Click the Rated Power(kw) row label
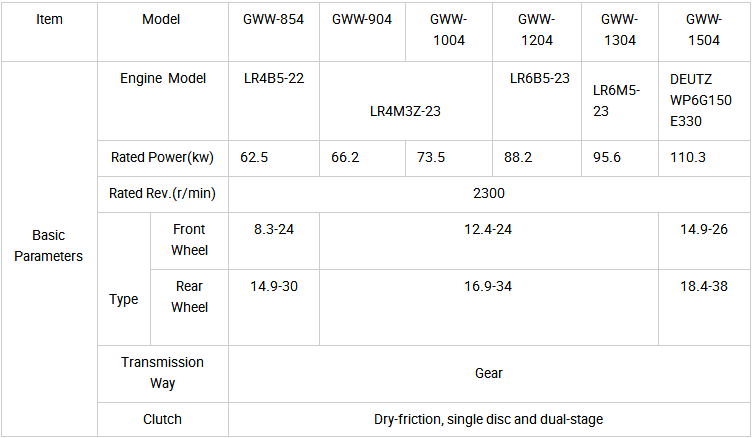 tap(163, 158)
